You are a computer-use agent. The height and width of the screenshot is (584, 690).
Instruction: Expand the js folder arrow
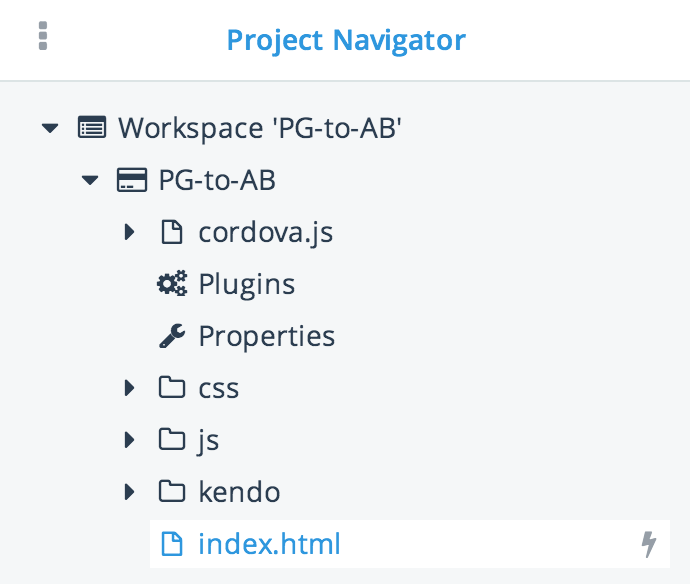pos(129,440)
